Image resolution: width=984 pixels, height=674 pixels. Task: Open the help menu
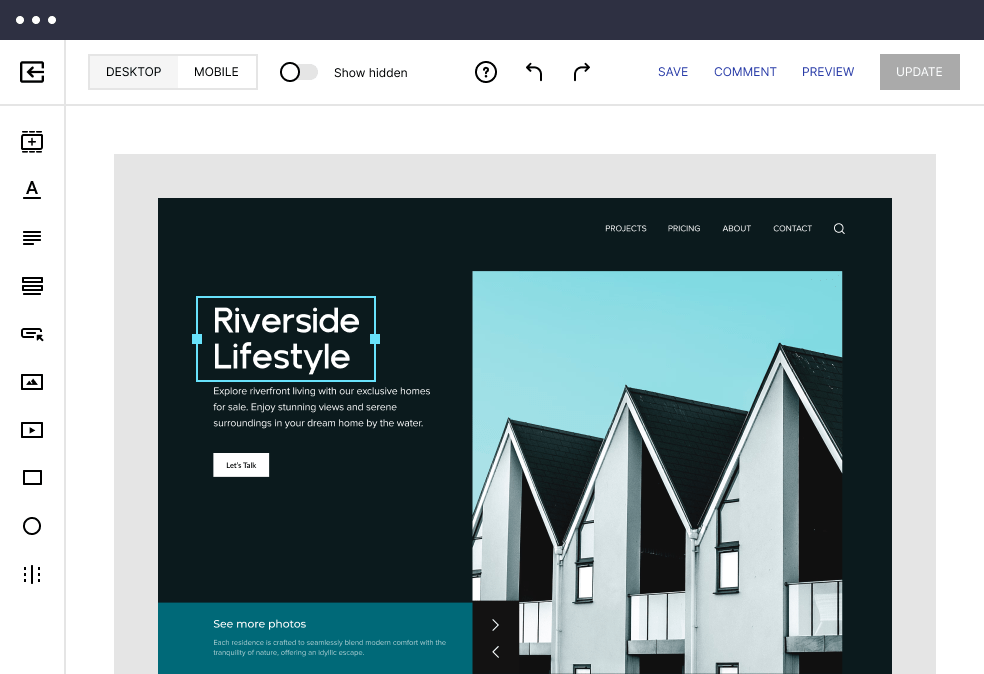point(486,72)
